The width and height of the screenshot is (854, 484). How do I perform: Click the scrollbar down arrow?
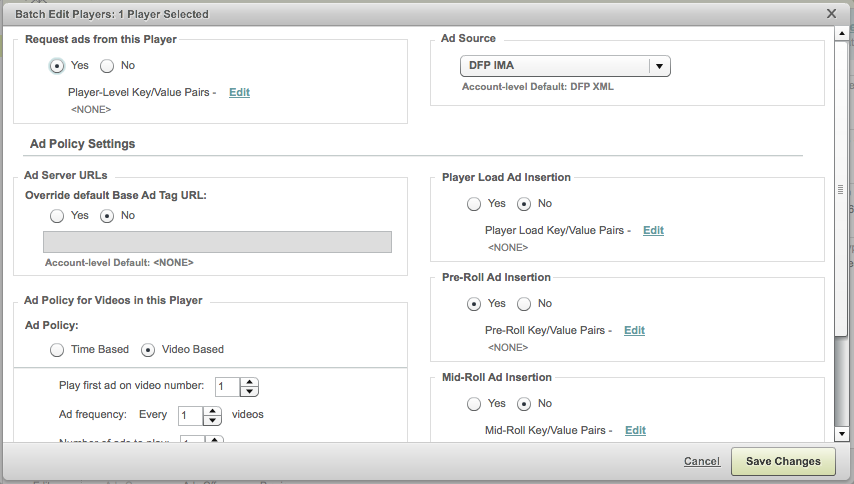tap(841, 434)
